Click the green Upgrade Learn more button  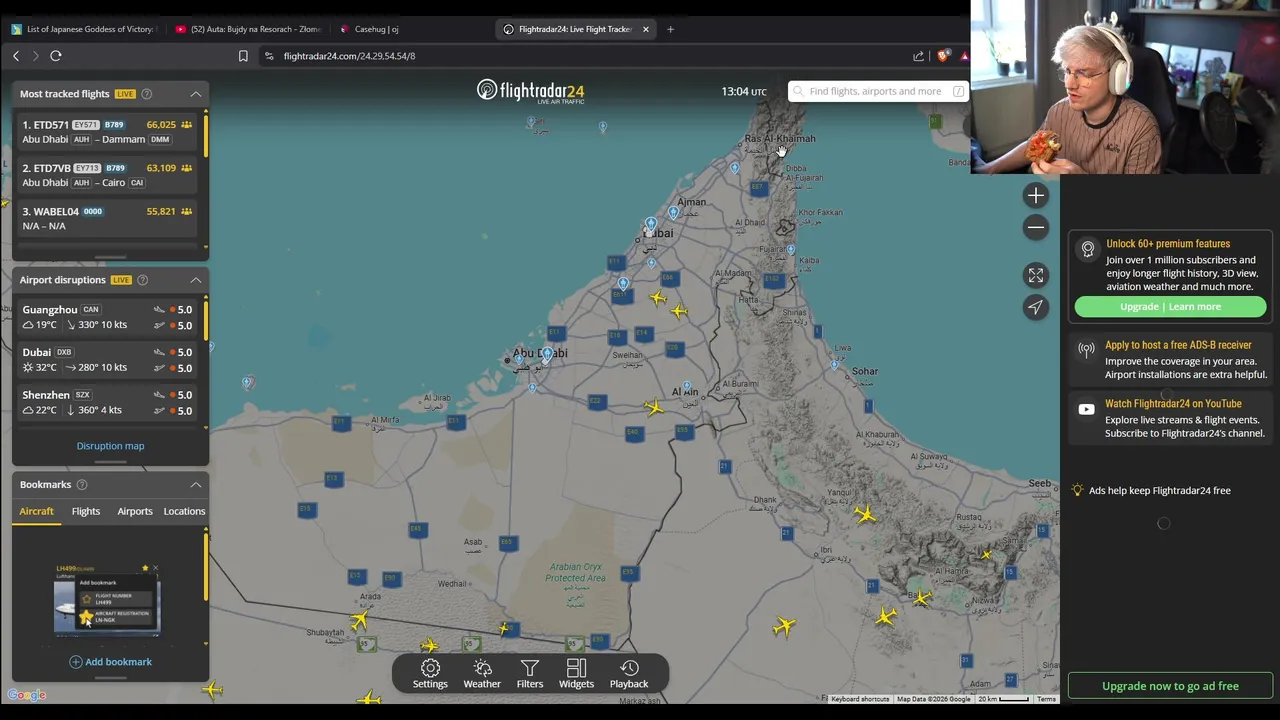1170,307
